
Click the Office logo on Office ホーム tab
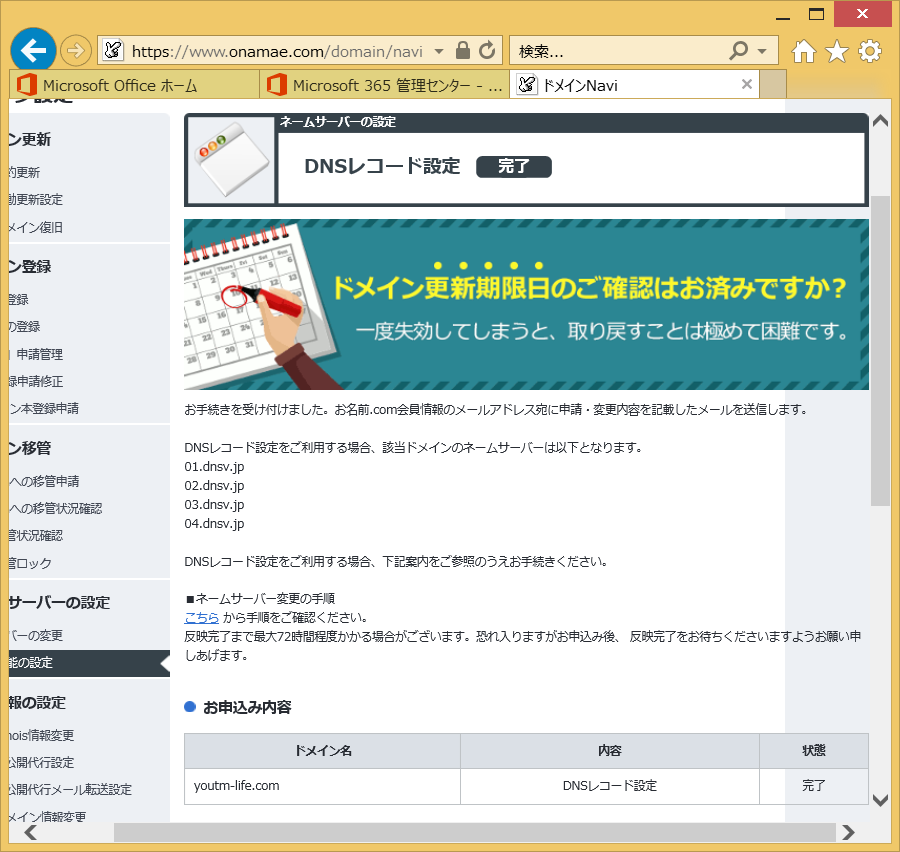(x=26, y=85)
